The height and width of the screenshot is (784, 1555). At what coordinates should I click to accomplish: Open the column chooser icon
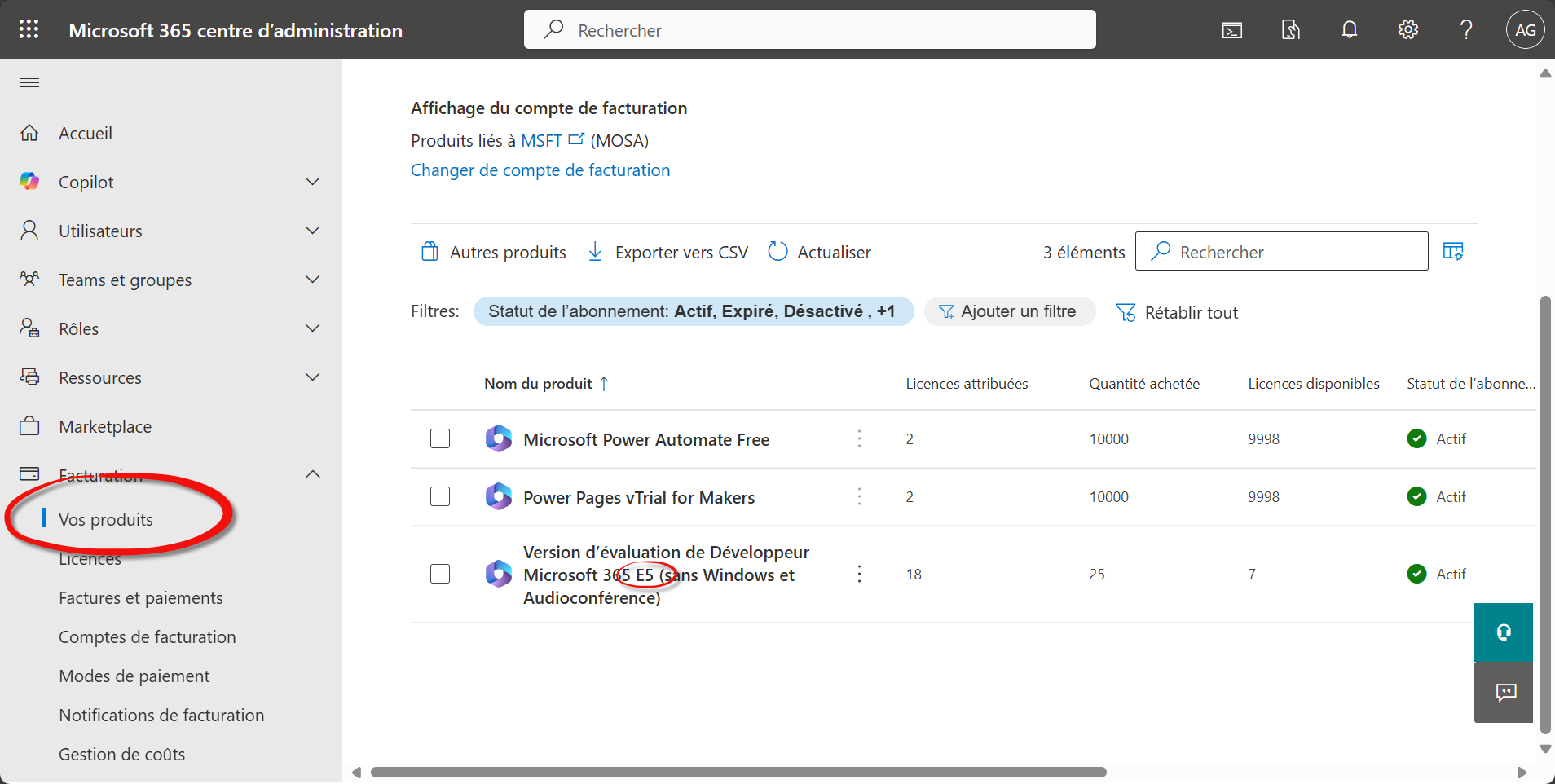[1452, 252]
